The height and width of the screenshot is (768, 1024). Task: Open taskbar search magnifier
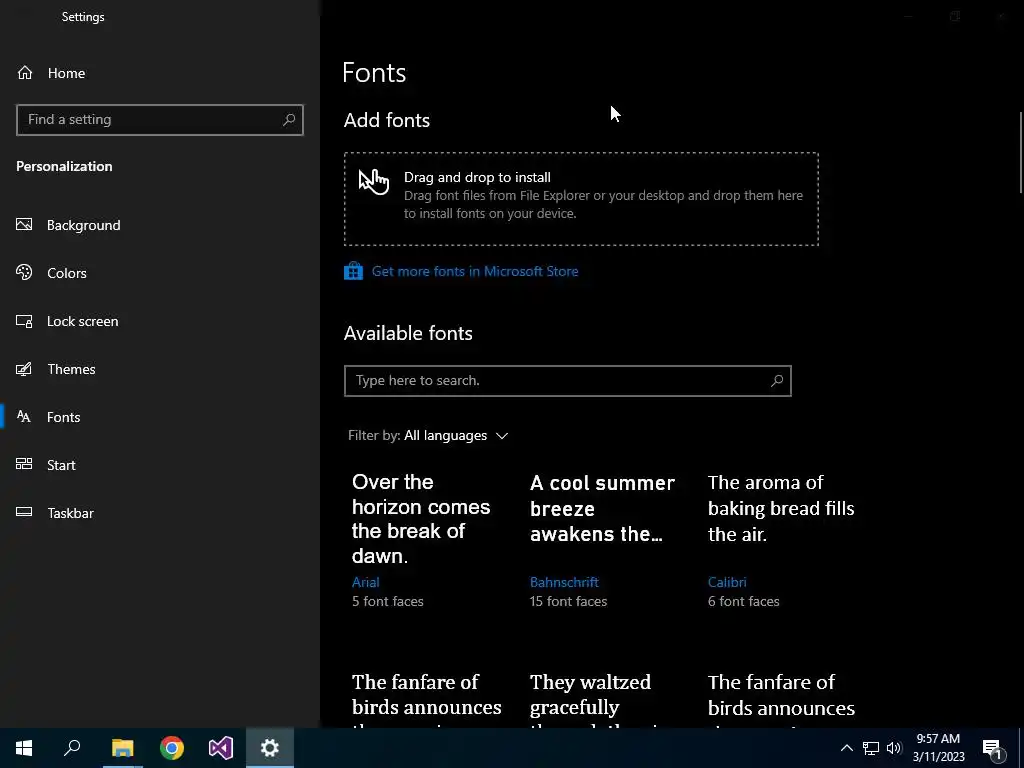(x=72, y=748)
